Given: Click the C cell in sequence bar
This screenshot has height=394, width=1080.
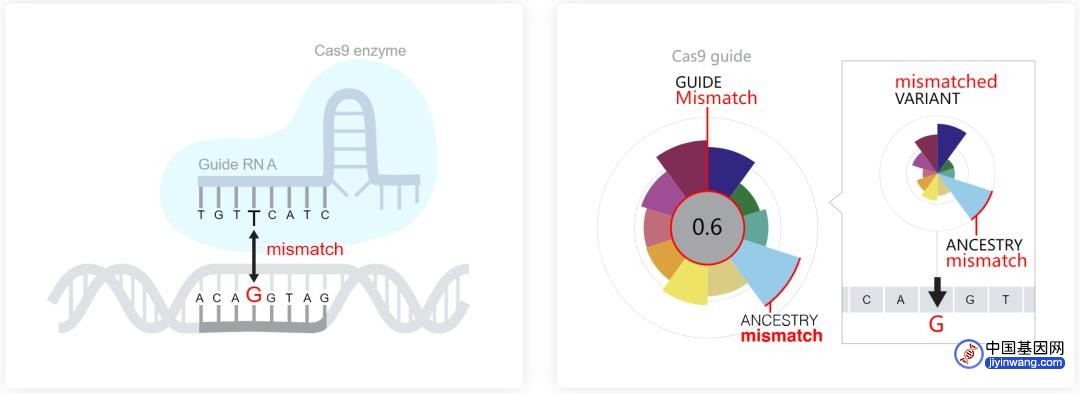Looking at the screenshot, I should click(x=866, y=300).
